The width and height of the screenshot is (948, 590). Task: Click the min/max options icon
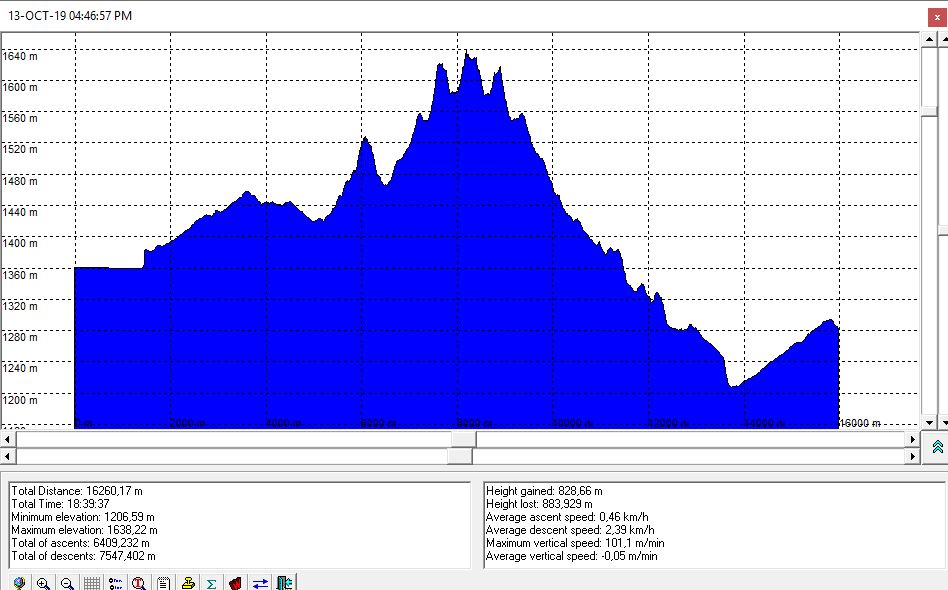(115, 583)
